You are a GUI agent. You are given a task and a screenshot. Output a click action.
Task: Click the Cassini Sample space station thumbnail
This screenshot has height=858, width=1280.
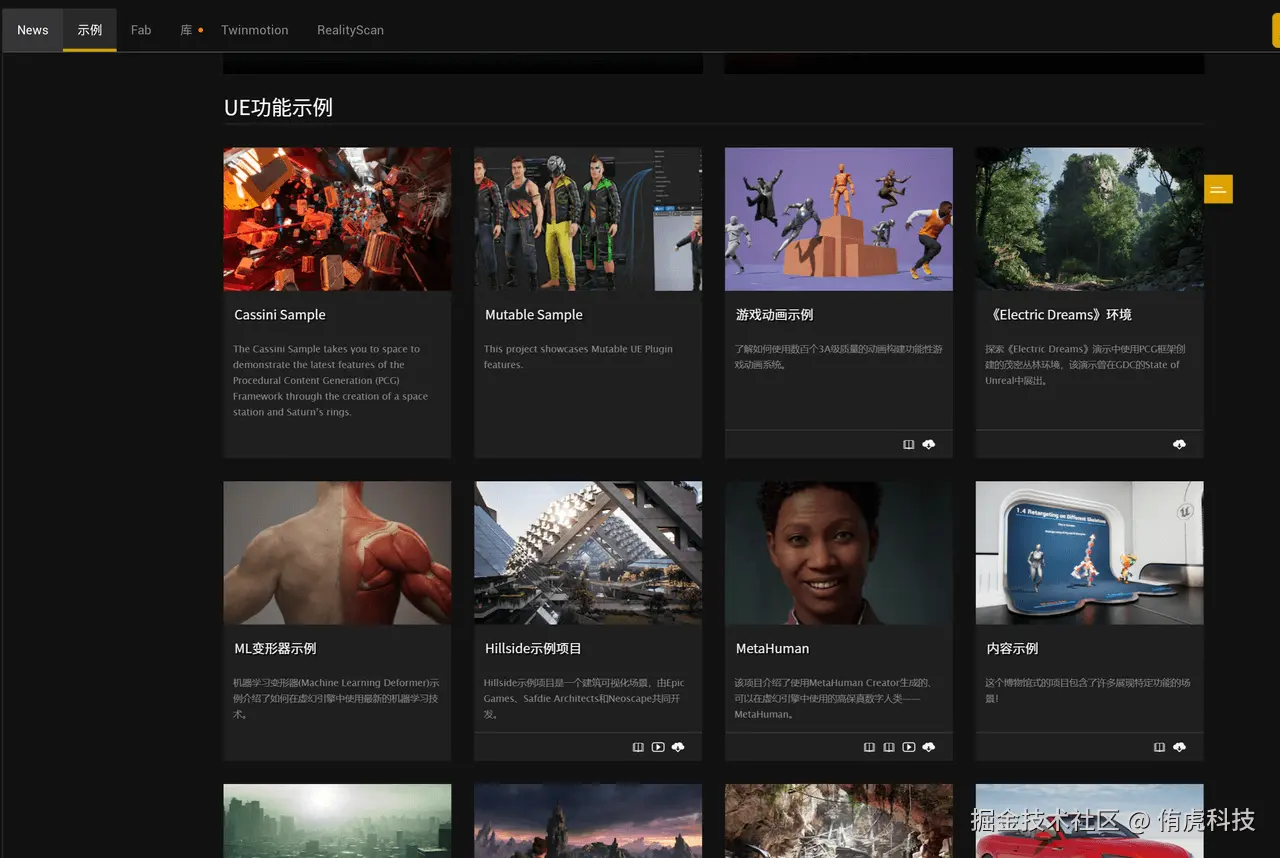pos(337,219)
